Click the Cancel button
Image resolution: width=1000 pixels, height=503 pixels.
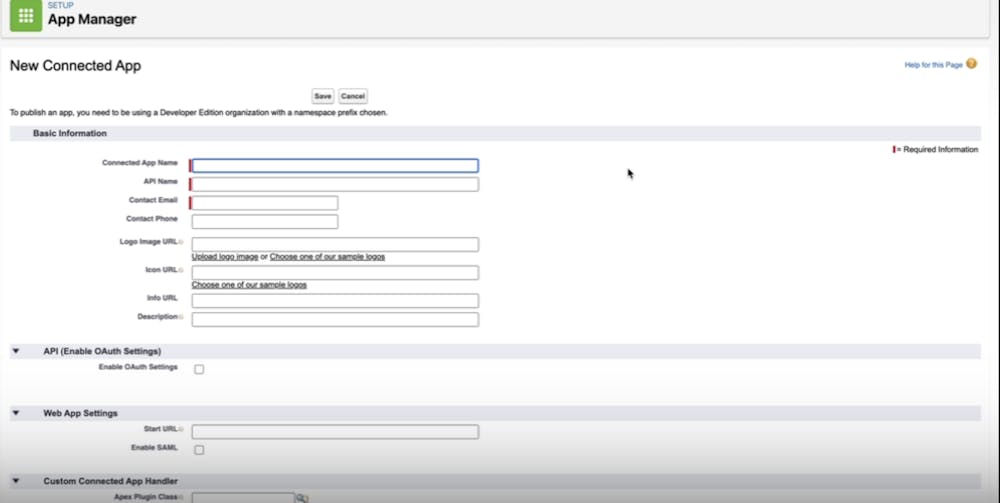pyautogui.click(x=353, y=96)
